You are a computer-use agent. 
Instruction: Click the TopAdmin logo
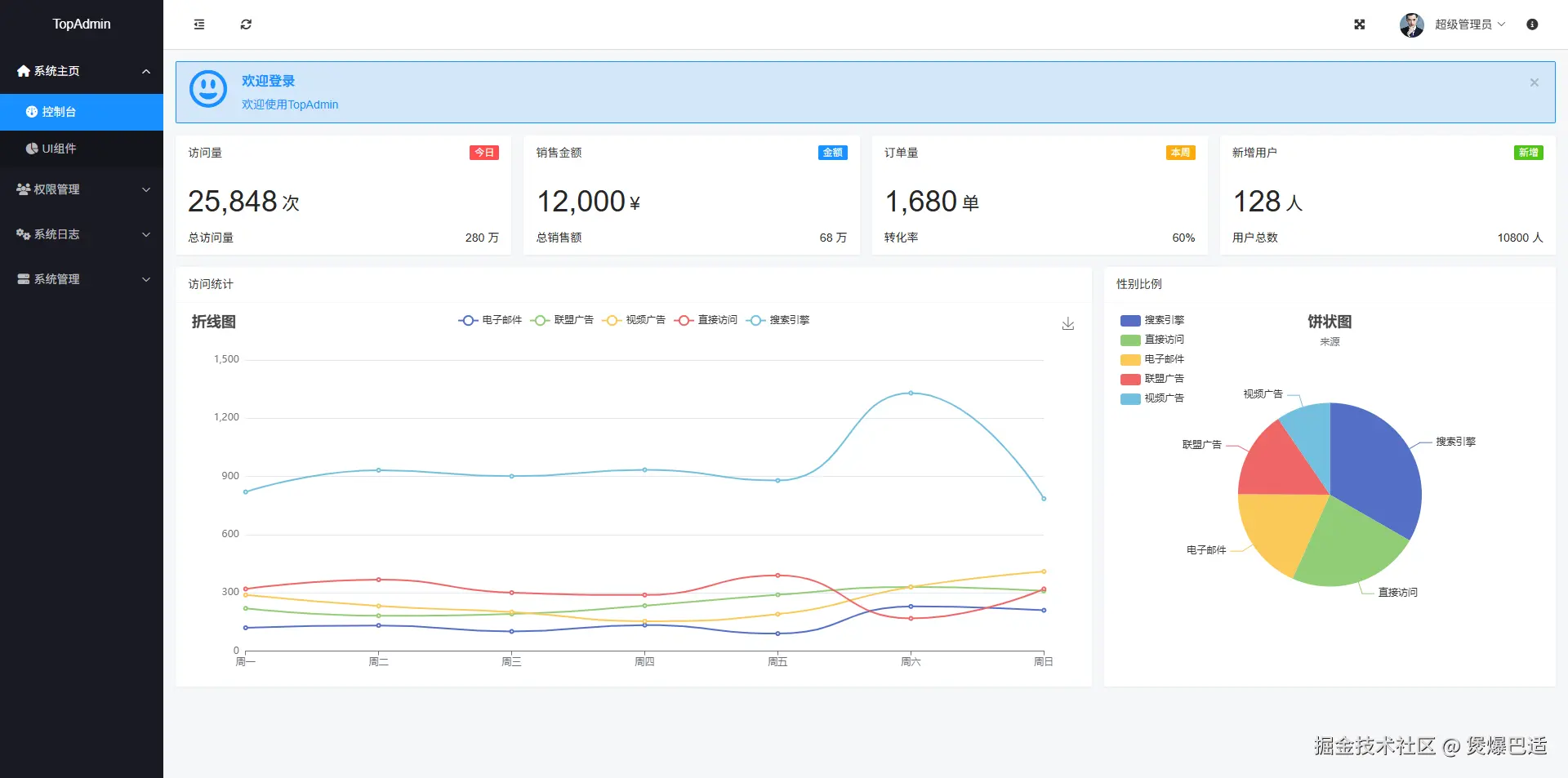click(82, 24)
